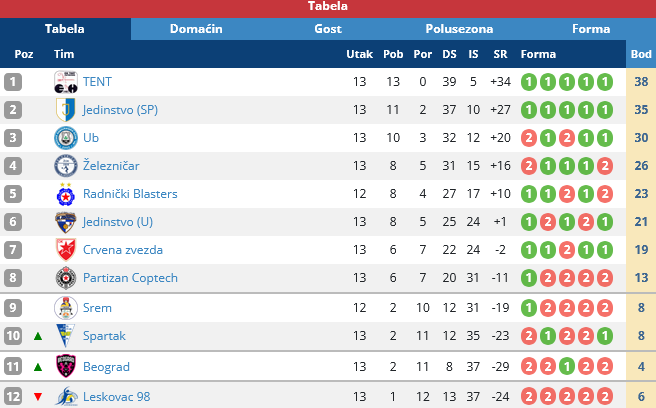This screenshot has width=656, height=408.
Task: Switch to the Domaćin tab
Action: click(196, 29)
